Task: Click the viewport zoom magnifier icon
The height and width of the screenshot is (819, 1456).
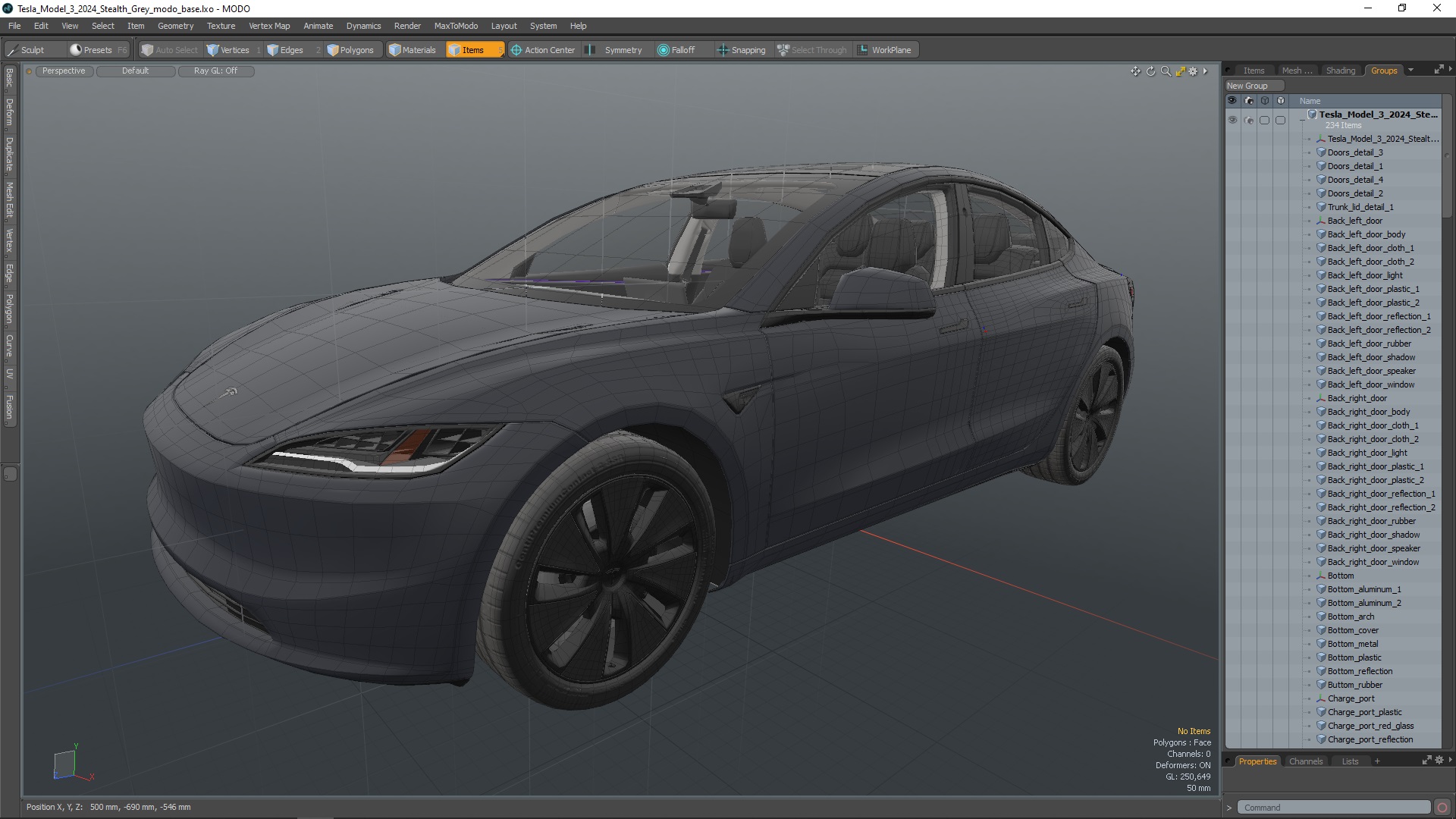Action: [x=1166, y=71]
